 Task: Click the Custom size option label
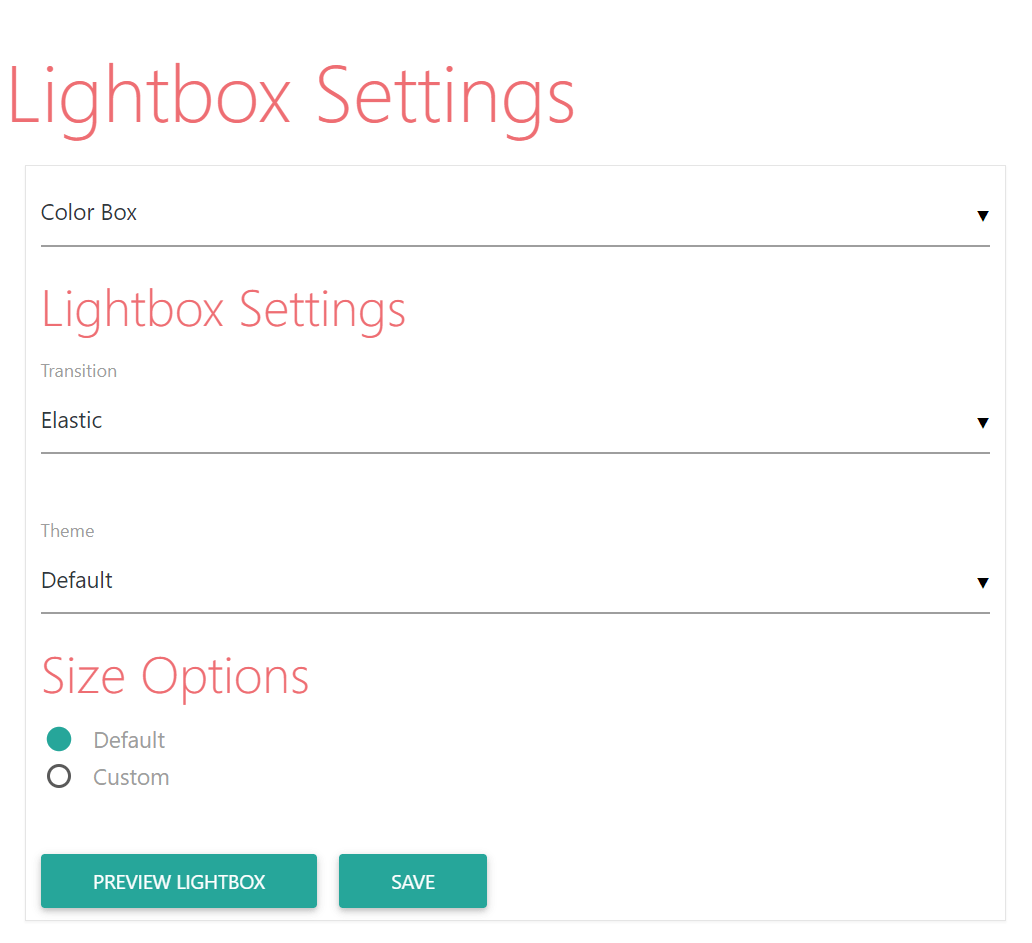131,777
